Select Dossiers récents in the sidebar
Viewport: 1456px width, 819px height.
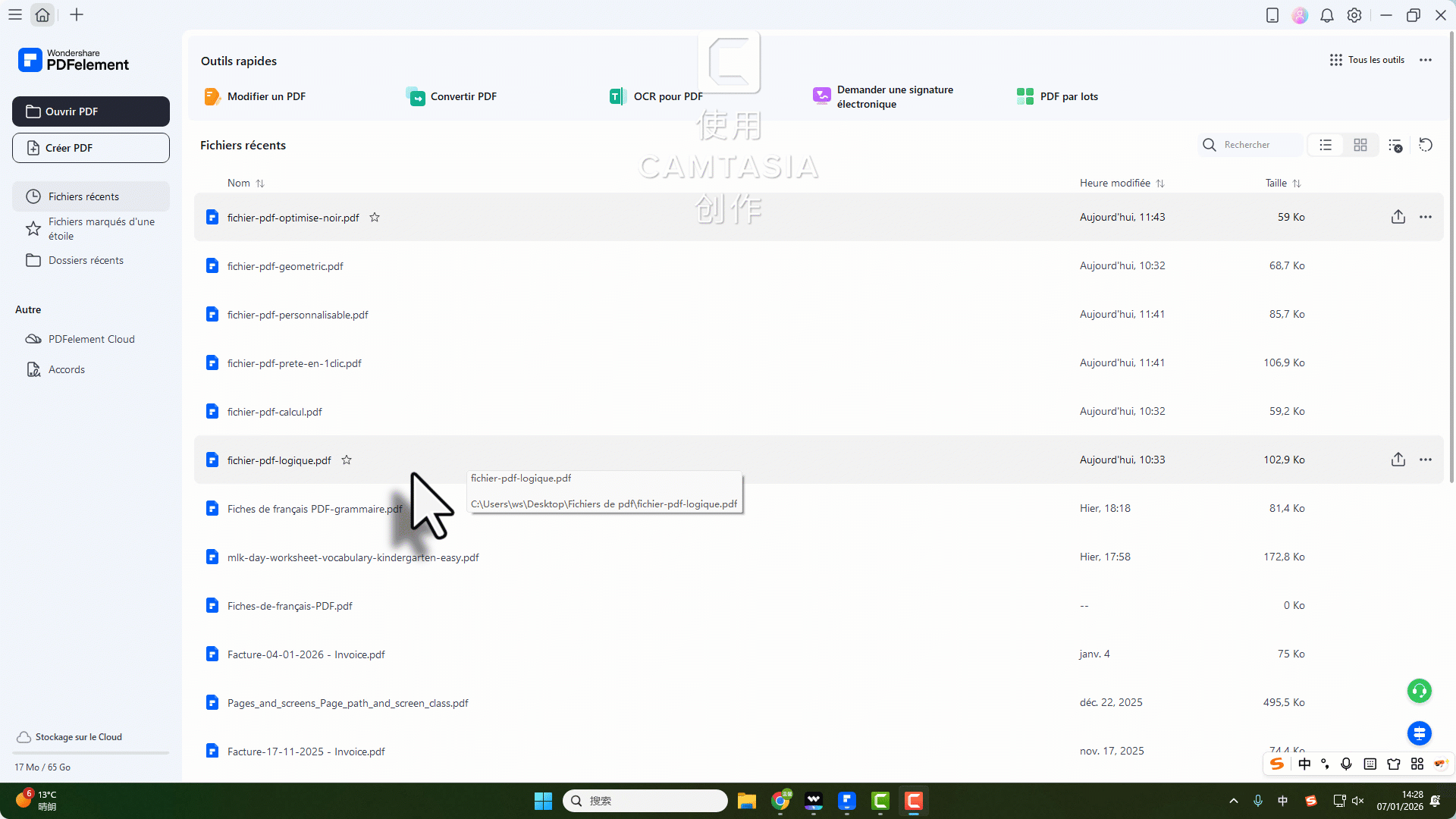pyautogui.click(x=85, y=260)
